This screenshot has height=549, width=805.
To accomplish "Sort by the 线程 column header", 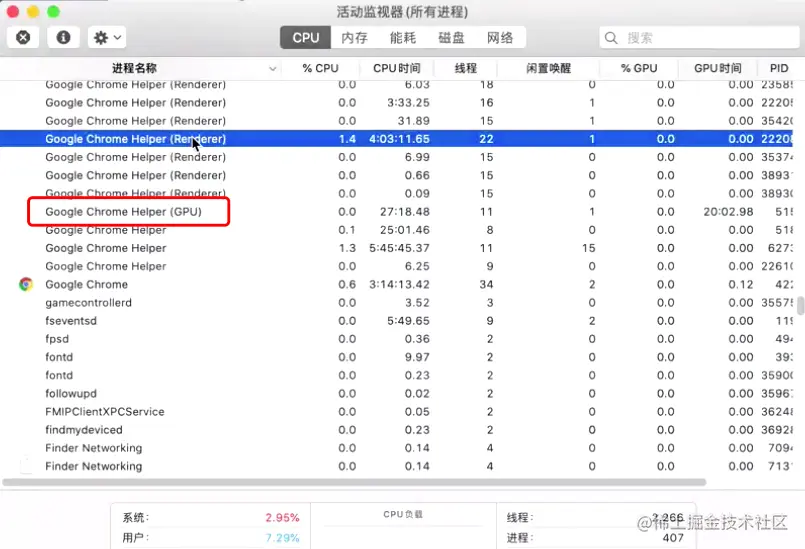I will pyautogui.click(x=466, y=68).
